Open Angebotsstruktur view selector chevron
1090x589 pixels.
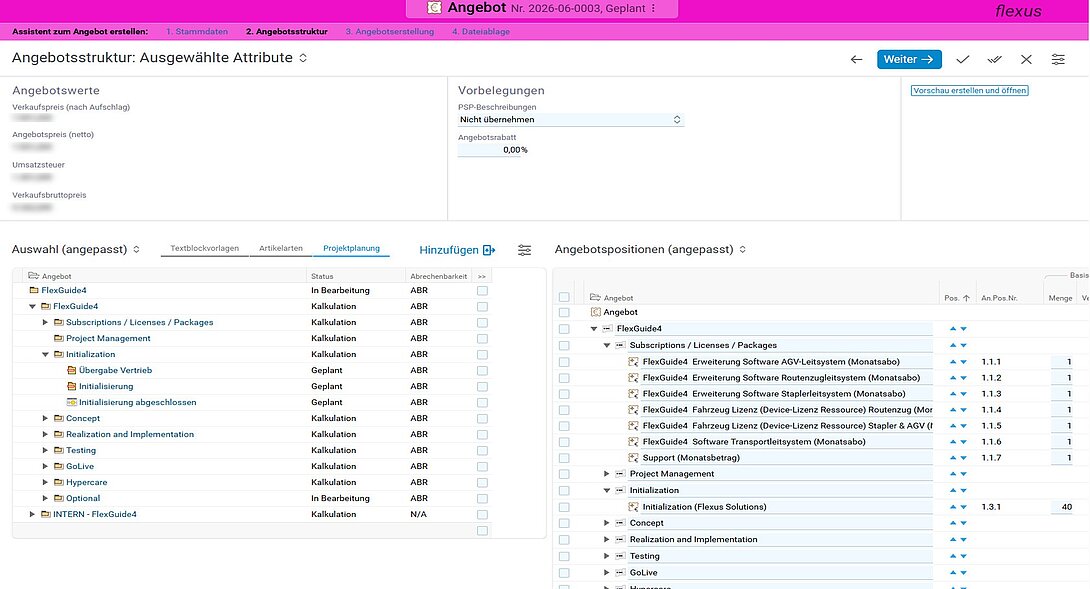[x=303, y=58]
